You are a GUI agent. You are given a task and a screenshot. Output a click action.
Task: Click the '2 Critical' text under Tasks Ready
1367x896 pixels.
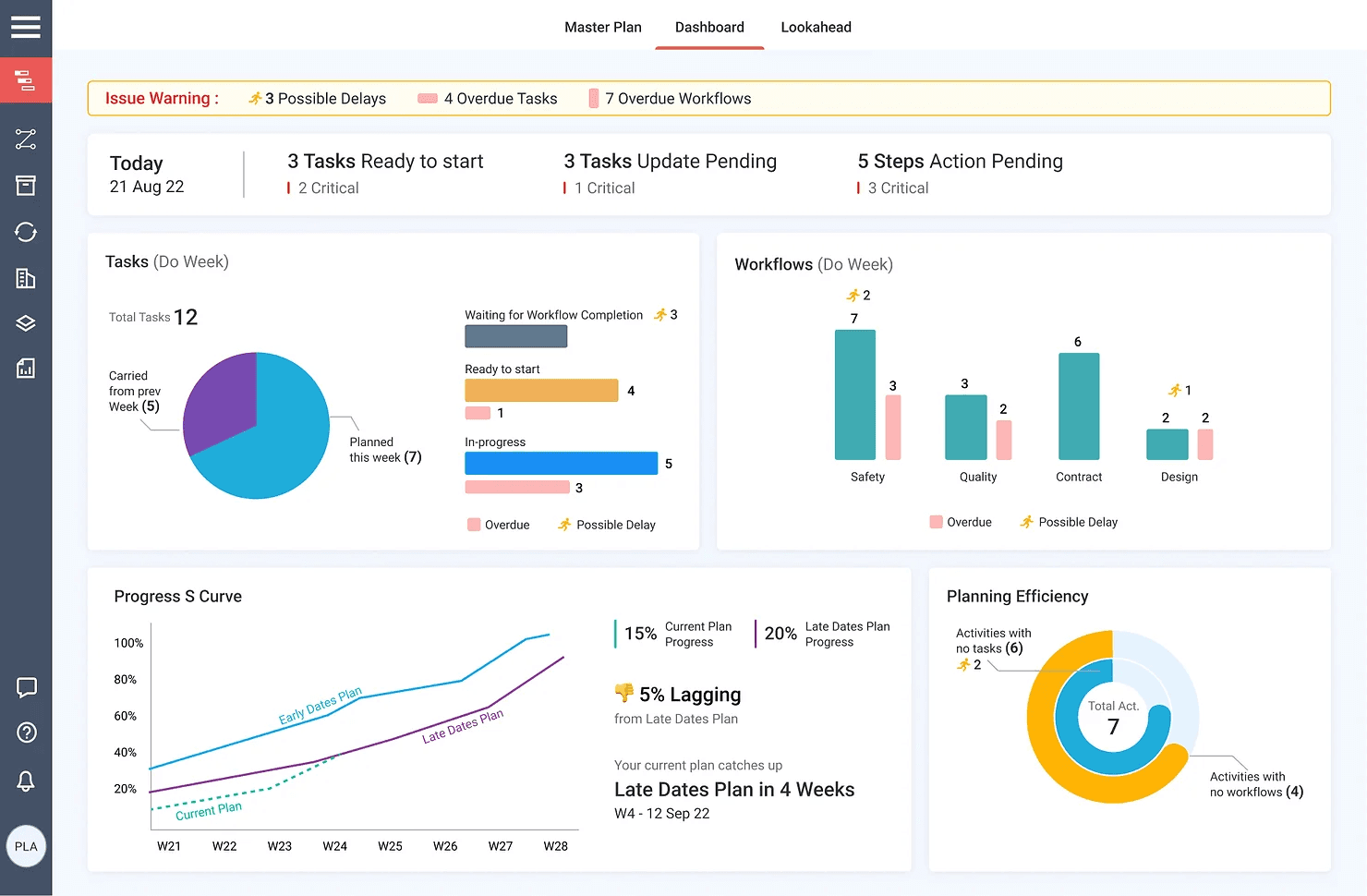point(328,188)
